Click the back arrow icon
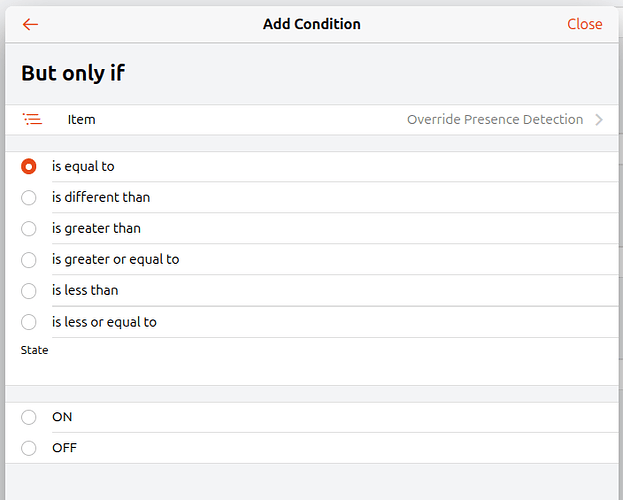Viewport: 623px width, 500px height. [31, 24]
